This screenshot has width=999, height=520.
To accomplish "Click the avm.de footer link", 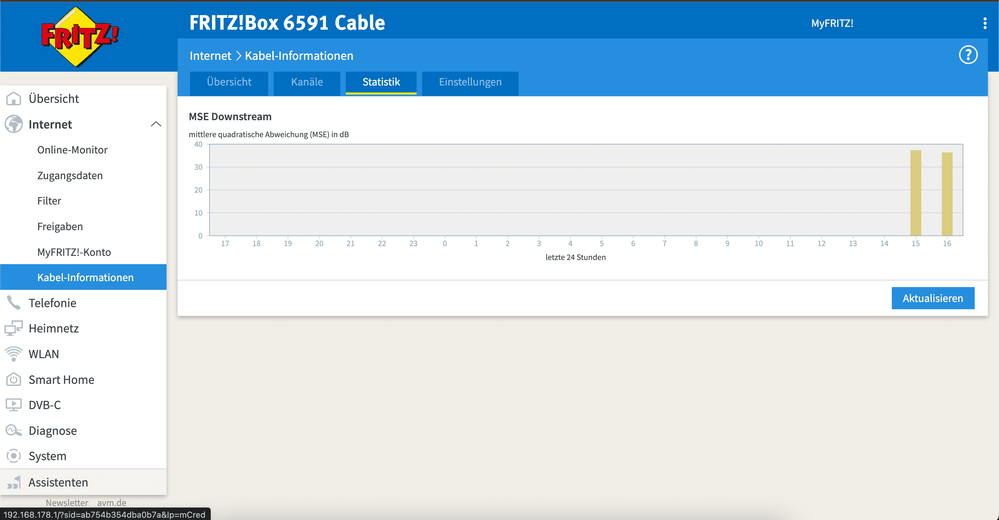I will (111, 503).
